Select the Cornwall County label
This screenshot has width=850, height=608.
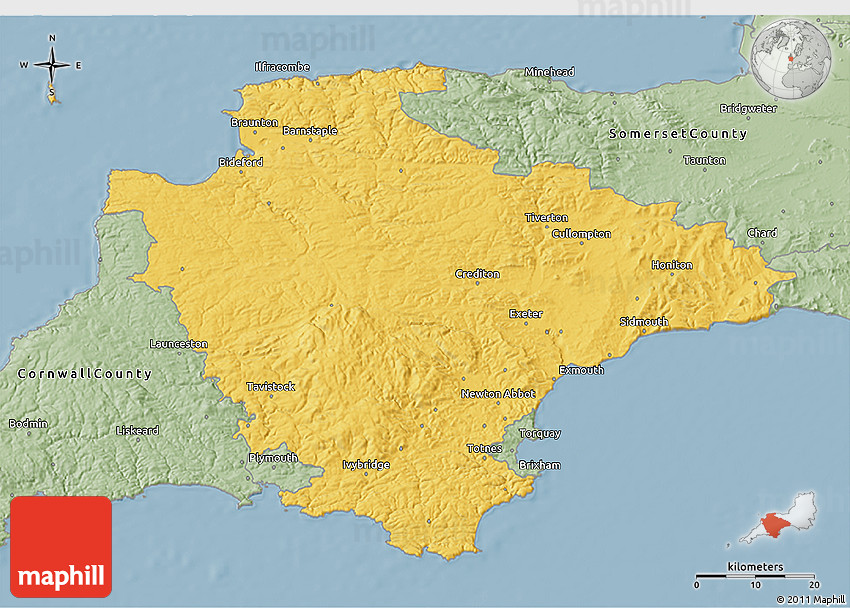pyautogui.click(x=85, y=374)
